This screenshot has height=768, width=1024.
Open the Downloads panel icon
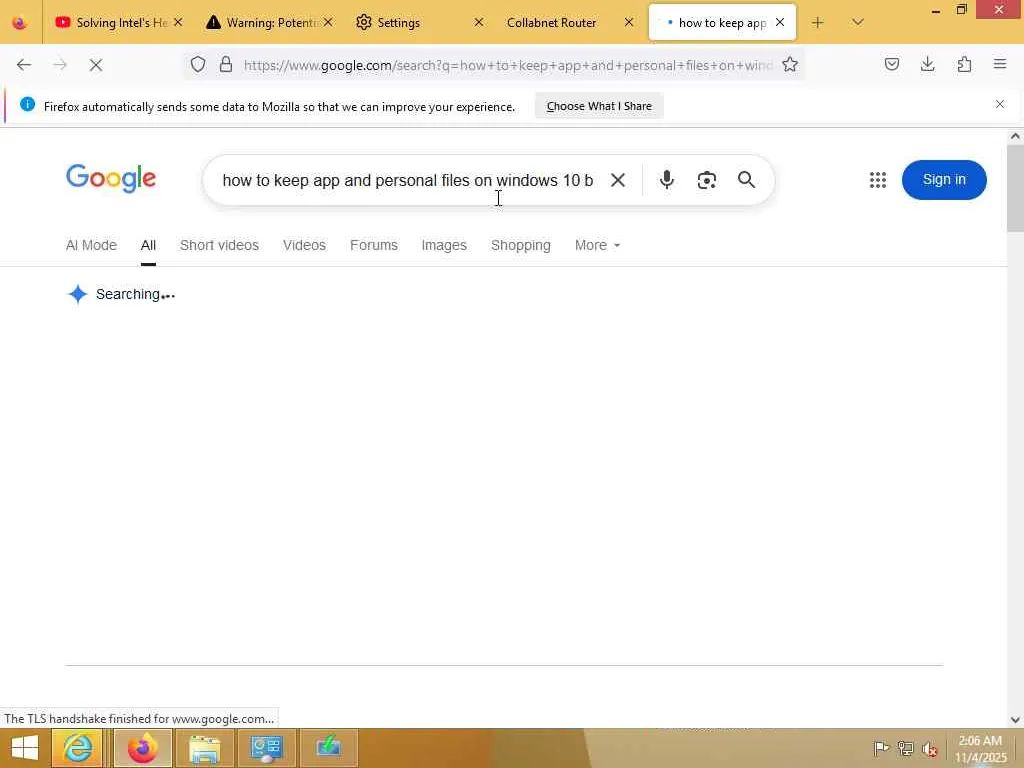click(927, 64)
